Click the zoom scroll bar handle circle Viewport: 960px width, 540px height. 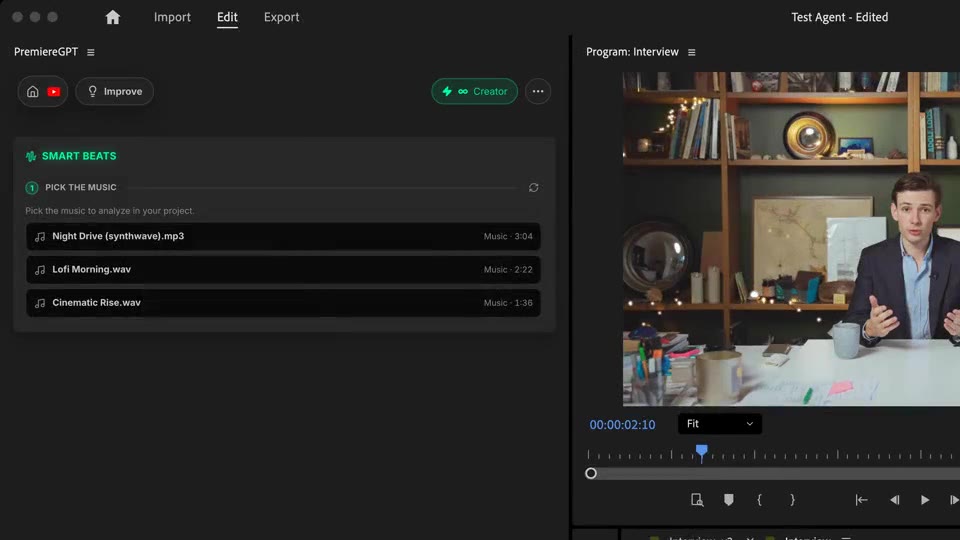[591, 473]
